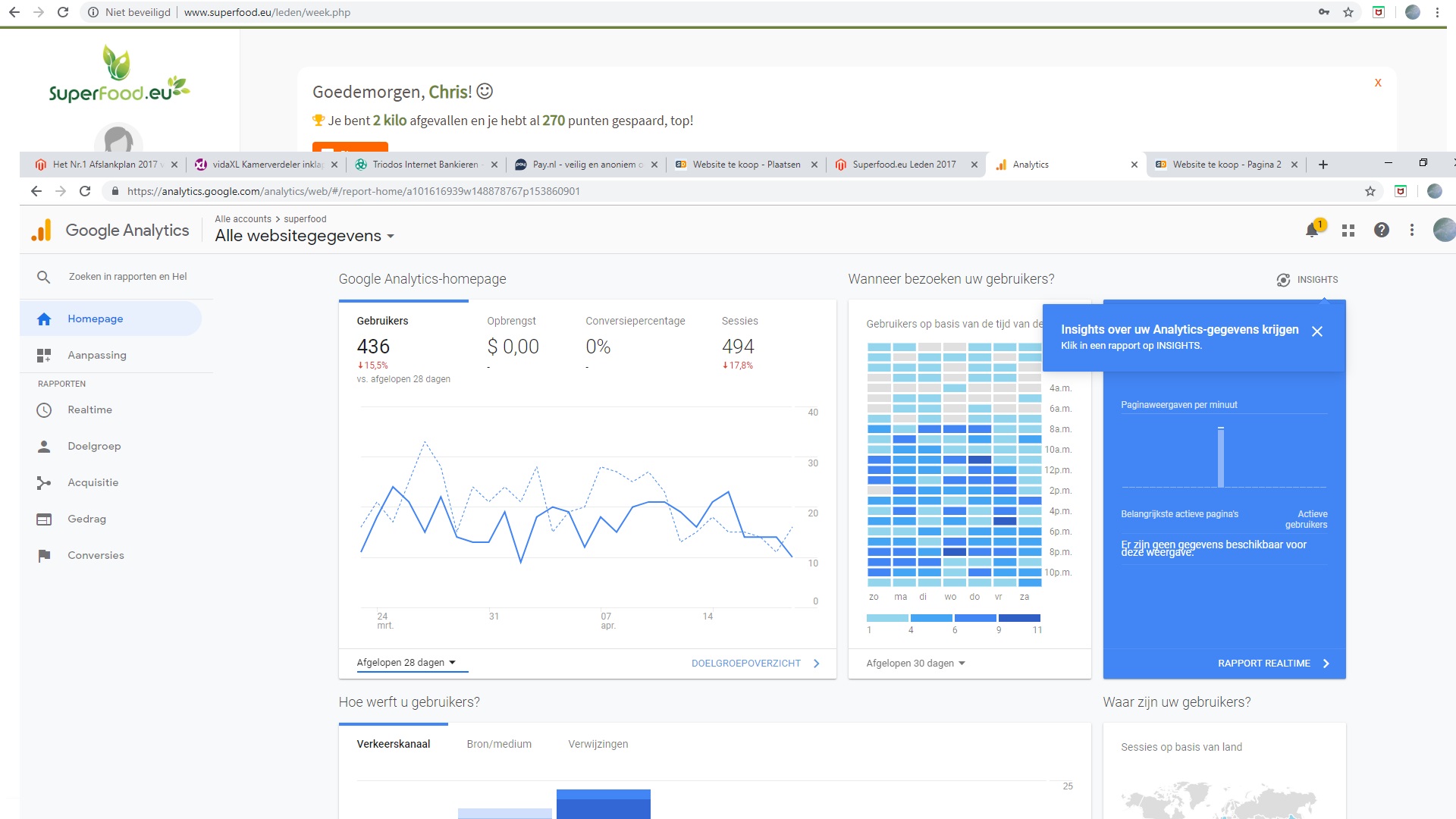This screenshot has height=819, width=1456.
Task: Click the Pocket extension icon in Analytics window
Action: [x=1401, y=191]
